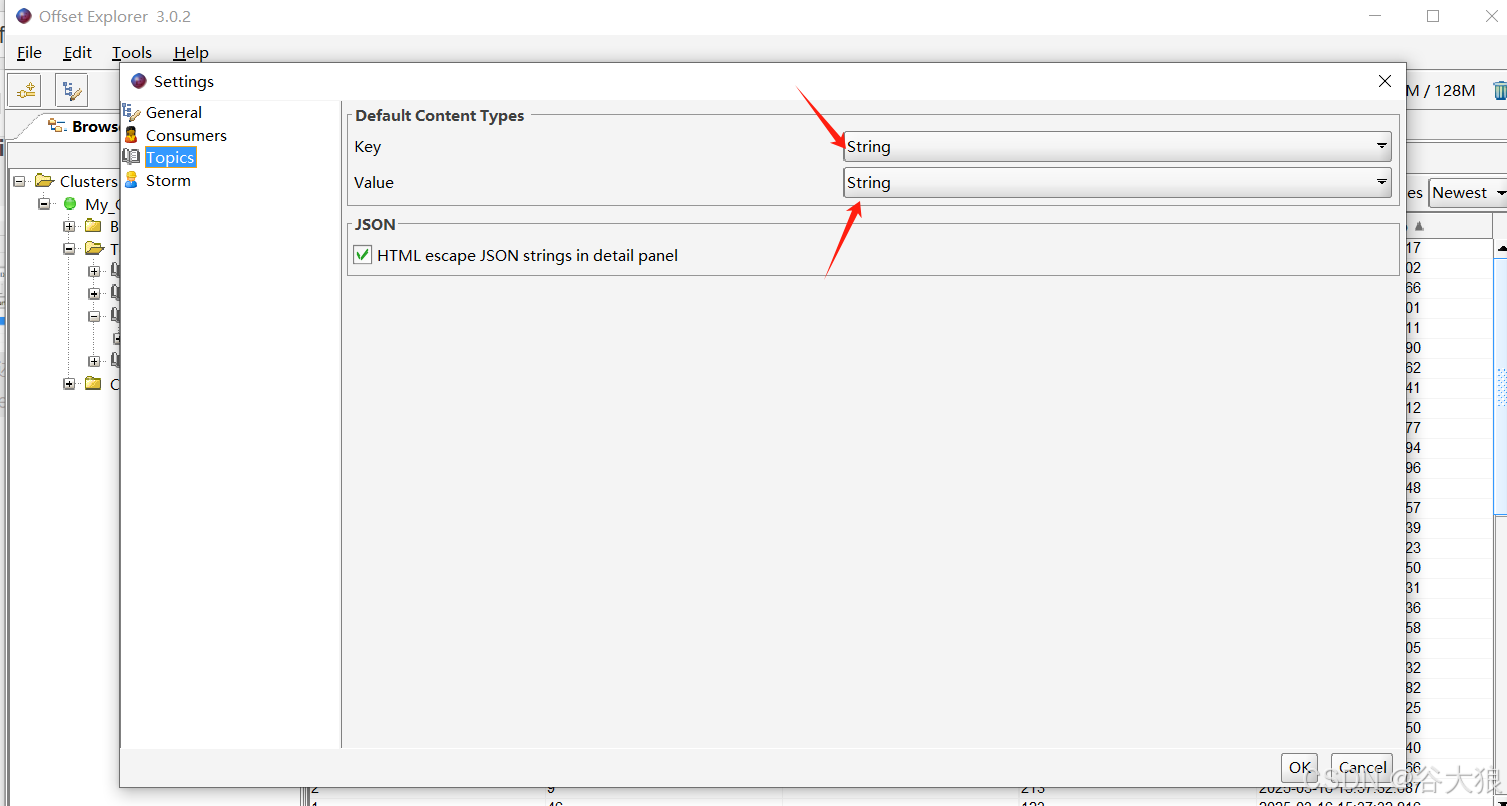
Task: Open the Value content type dropdown
Action: point(1117,183)
